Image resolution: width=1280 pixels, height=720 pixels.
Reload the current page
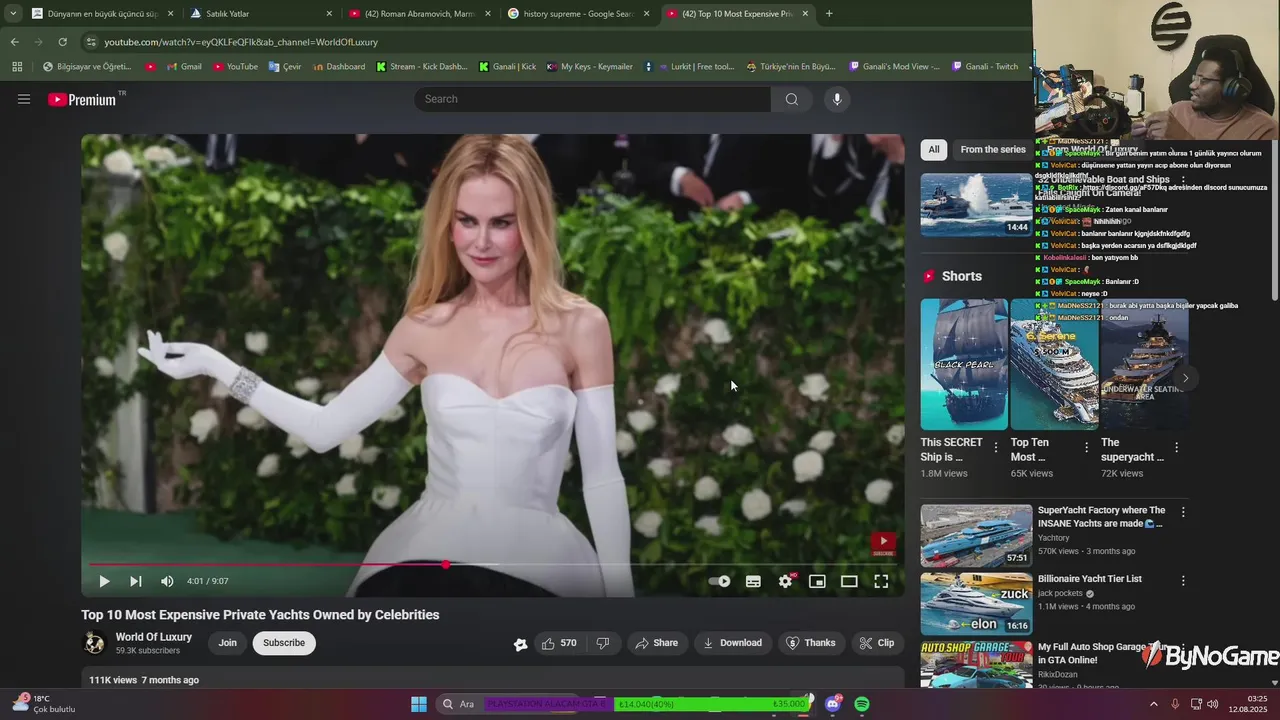[62, 42]
